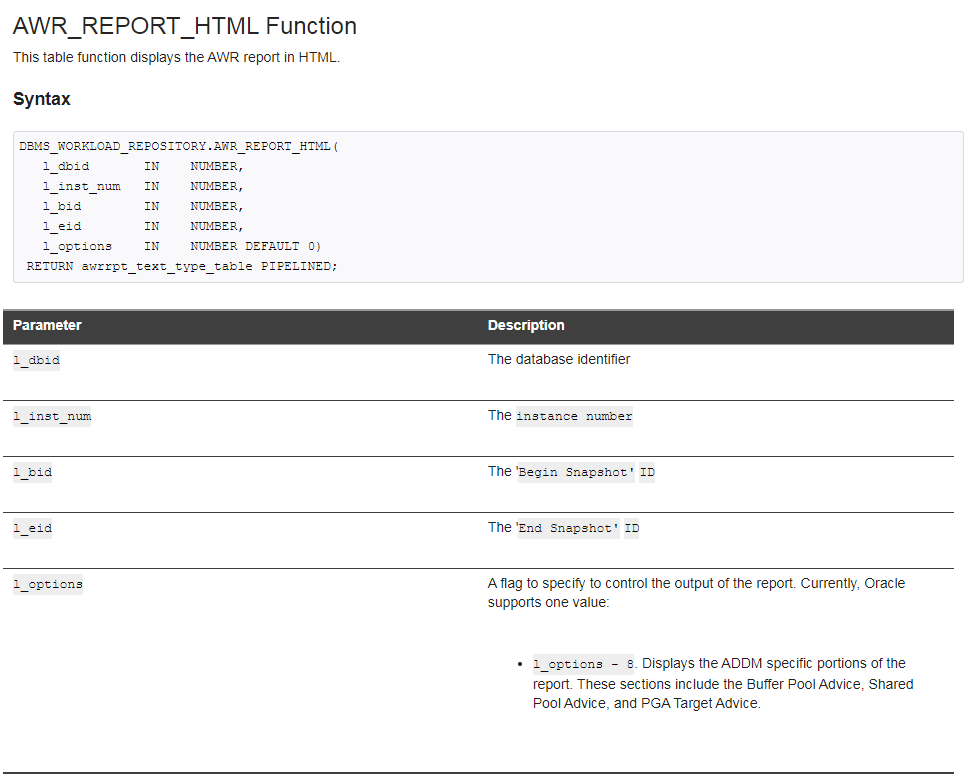Click the database identifier description text

[557, 359]
